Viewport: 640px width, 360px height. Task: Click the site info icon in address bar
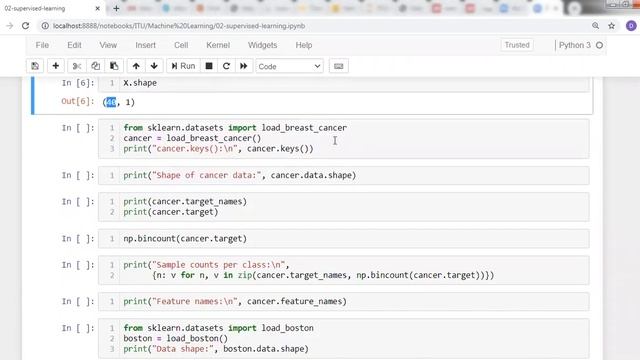coord(45,26)
